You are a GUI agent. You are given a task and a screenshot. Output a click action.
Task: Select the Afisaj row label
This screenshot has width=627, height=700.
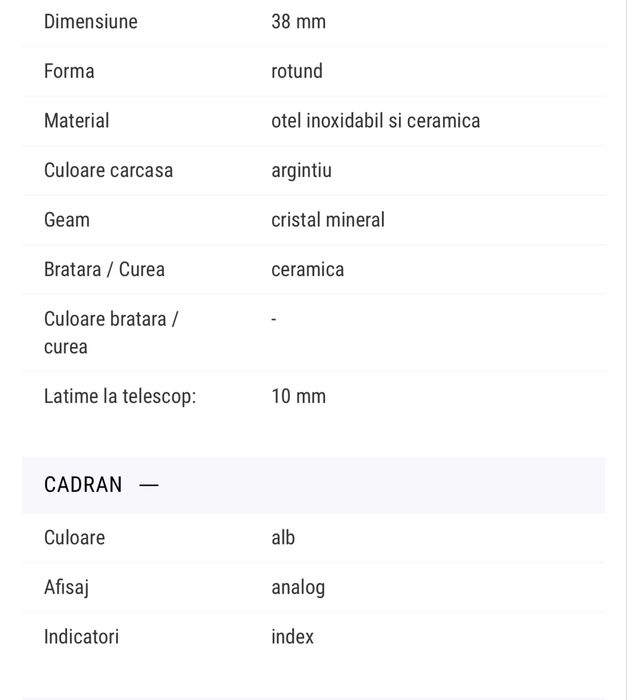point(66,587)
